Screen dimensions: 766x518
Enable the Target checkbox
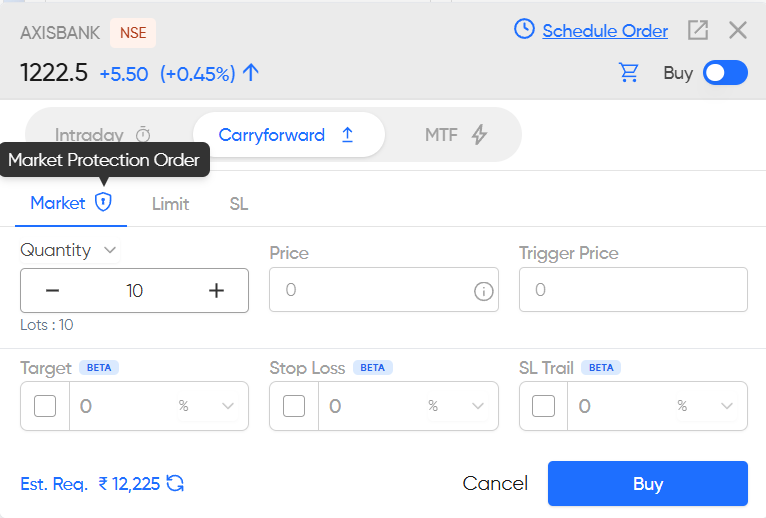(45, 406)
